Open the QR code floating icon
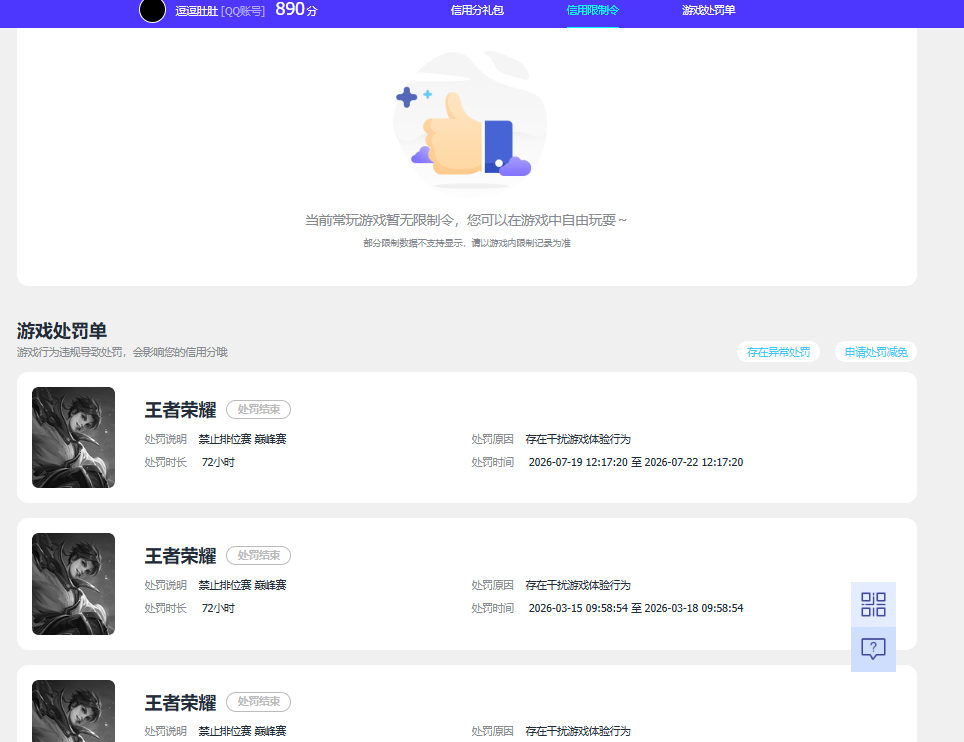Viewport: 964px width, 742px height. point(873,604)
